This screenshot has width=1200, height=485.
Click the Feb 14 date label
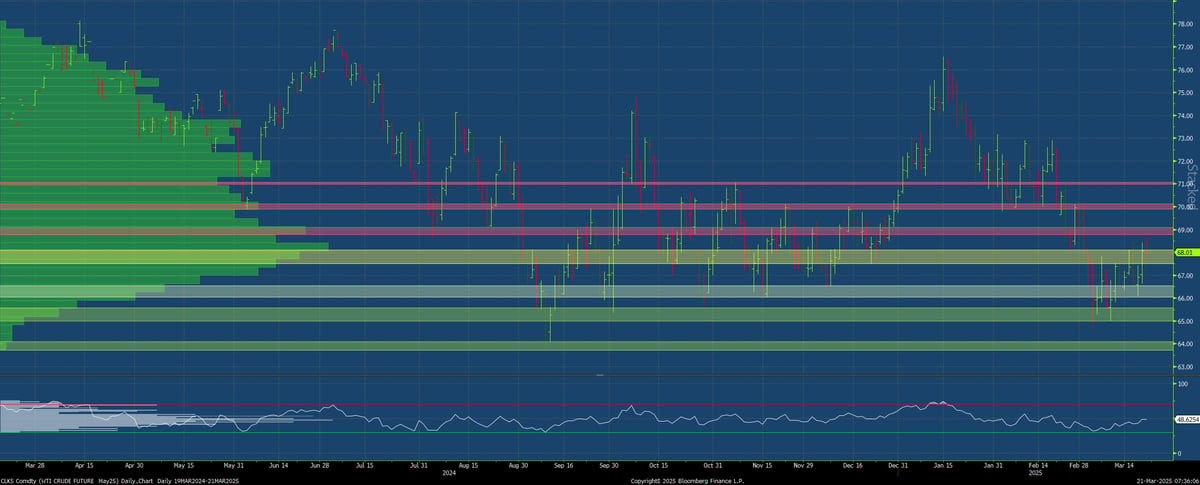(1039, 465)
